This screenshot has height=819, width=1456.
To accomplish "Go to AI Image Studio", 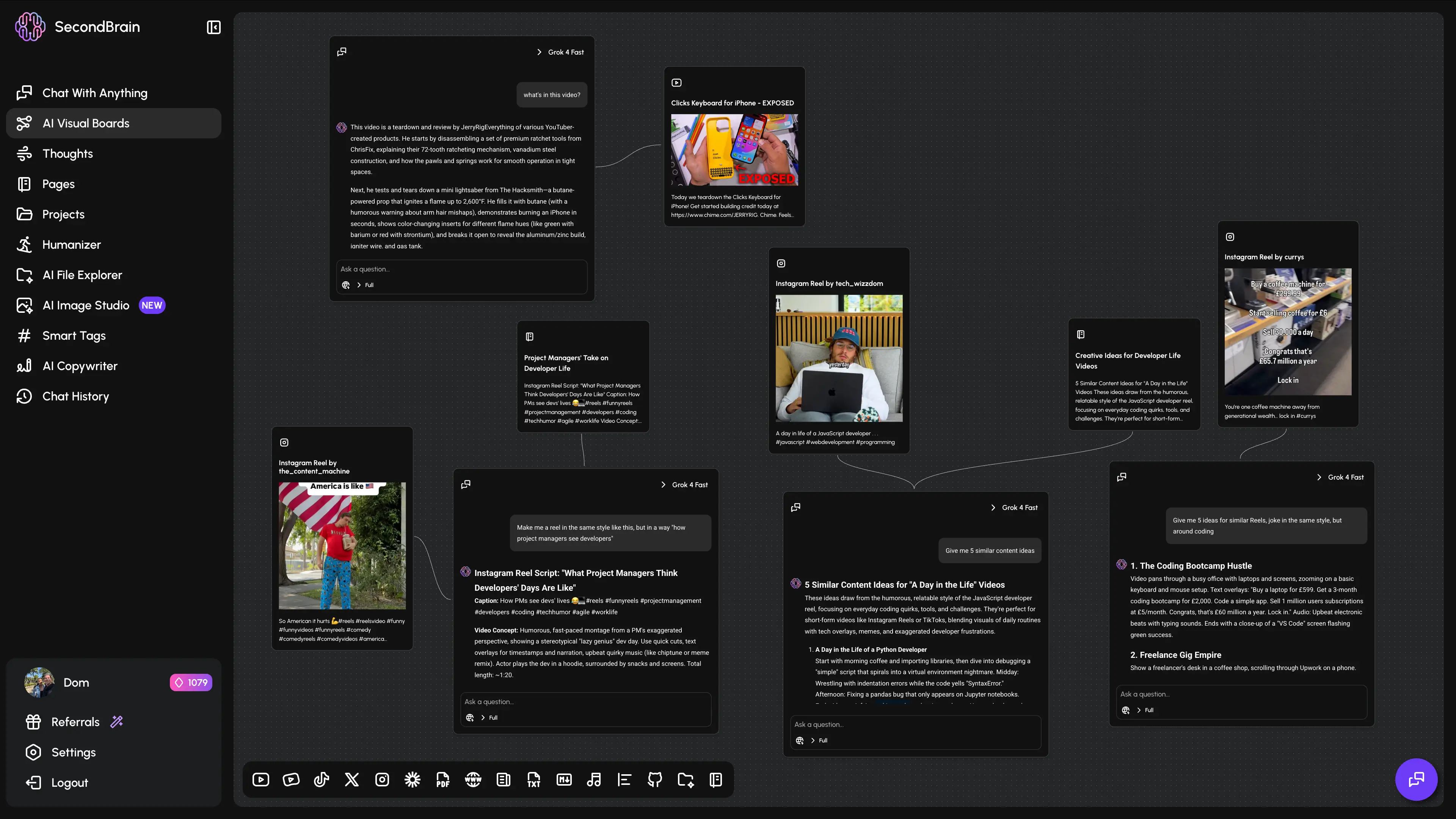I will [86, 305].
